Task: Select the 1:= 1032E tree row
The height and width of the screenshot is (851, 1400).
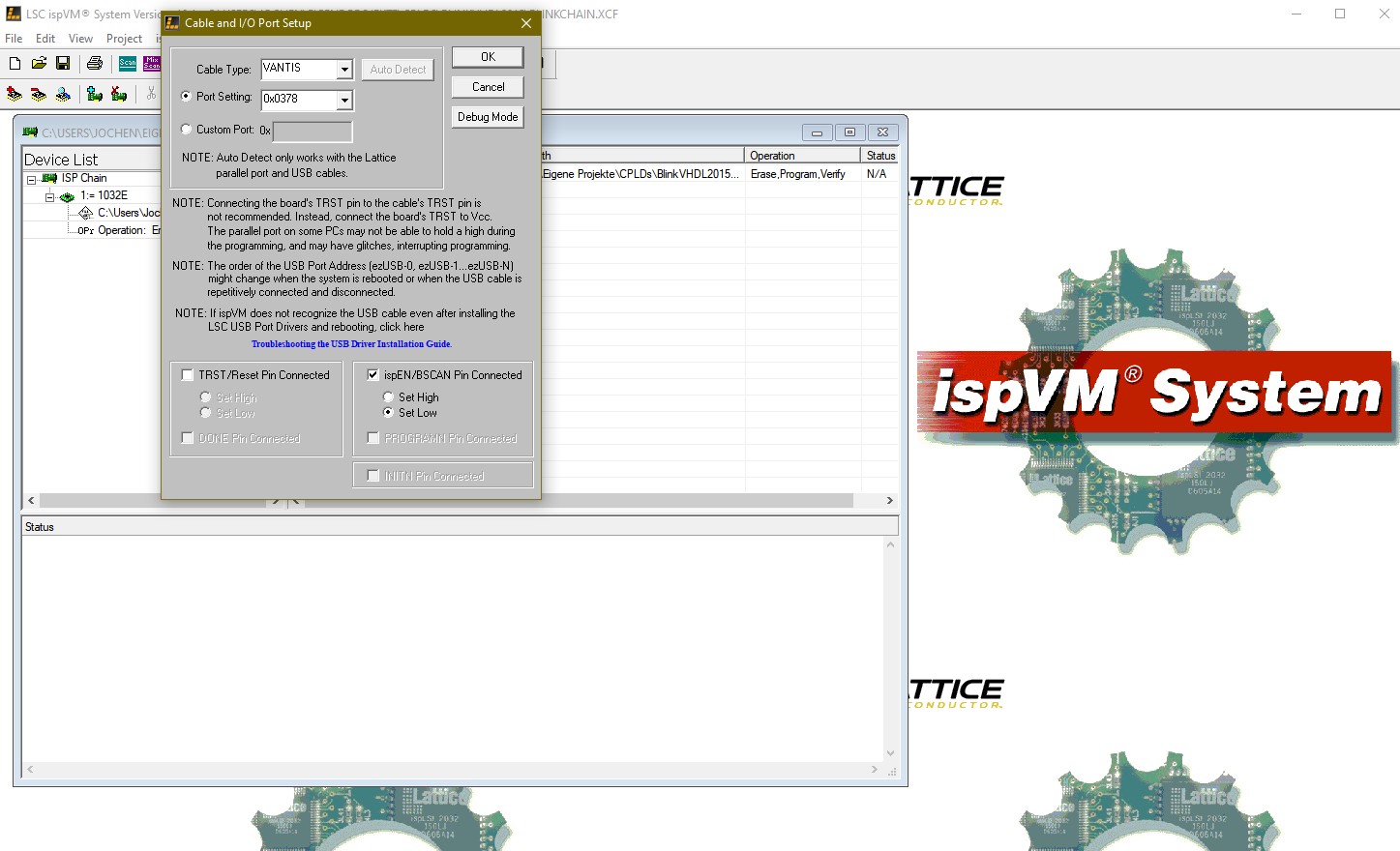Action: pyautogui.click(x=104, y=195)
